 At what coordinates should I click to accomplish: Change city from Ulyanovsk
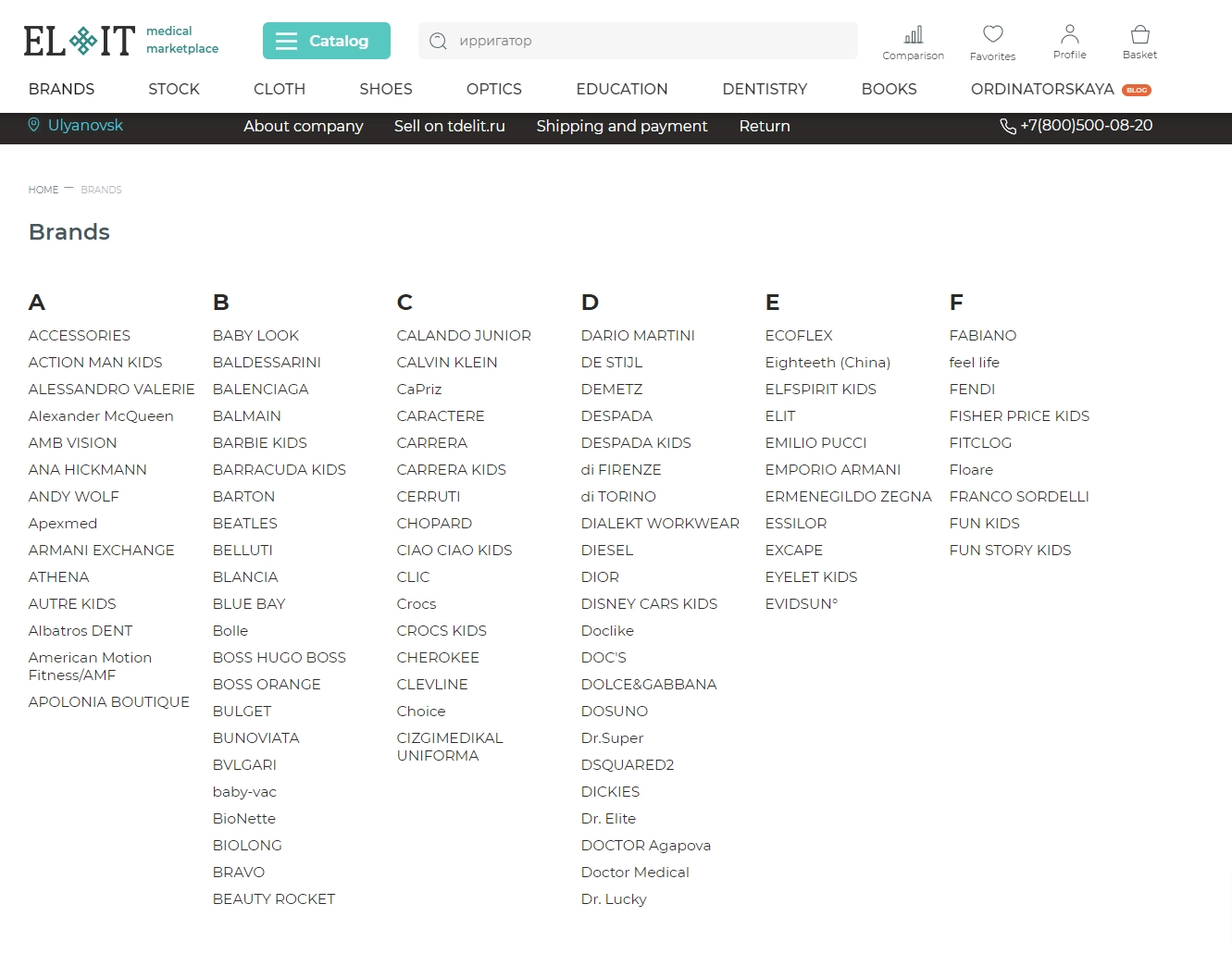click(85, 125)
